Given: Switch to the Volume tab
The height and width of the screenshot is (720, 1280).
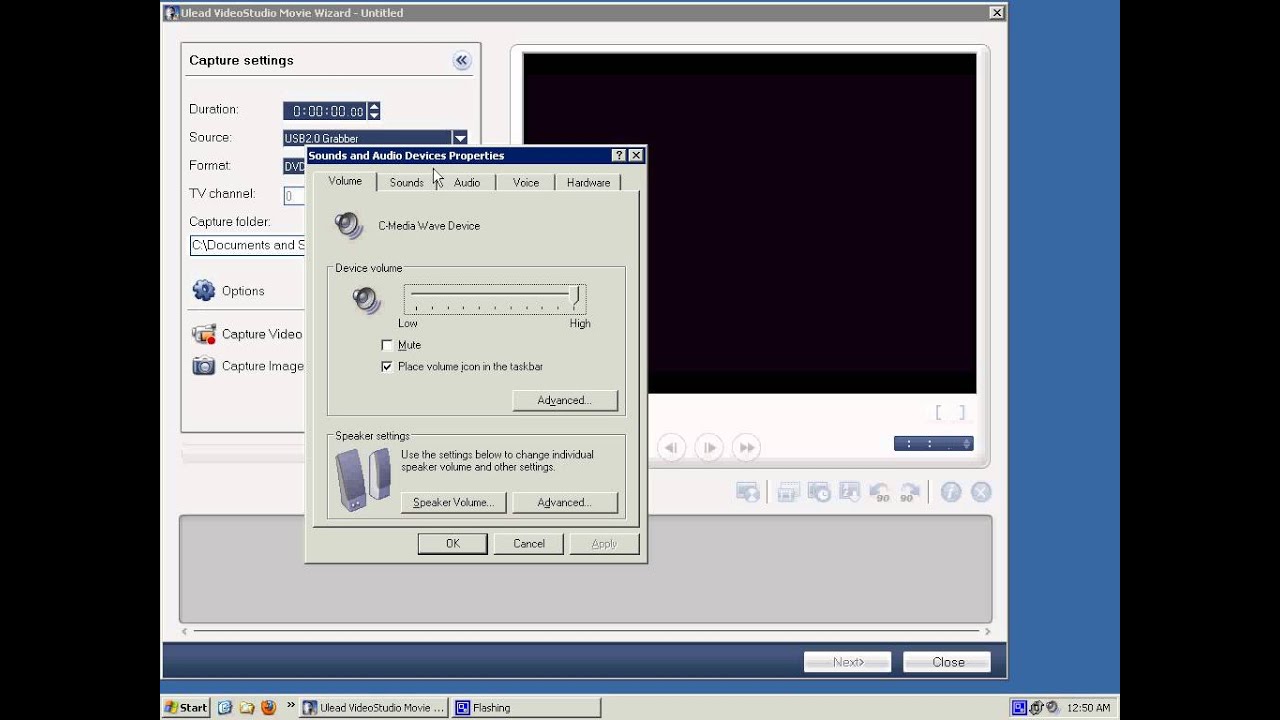Looking at the screenshot, I should 345,181.
